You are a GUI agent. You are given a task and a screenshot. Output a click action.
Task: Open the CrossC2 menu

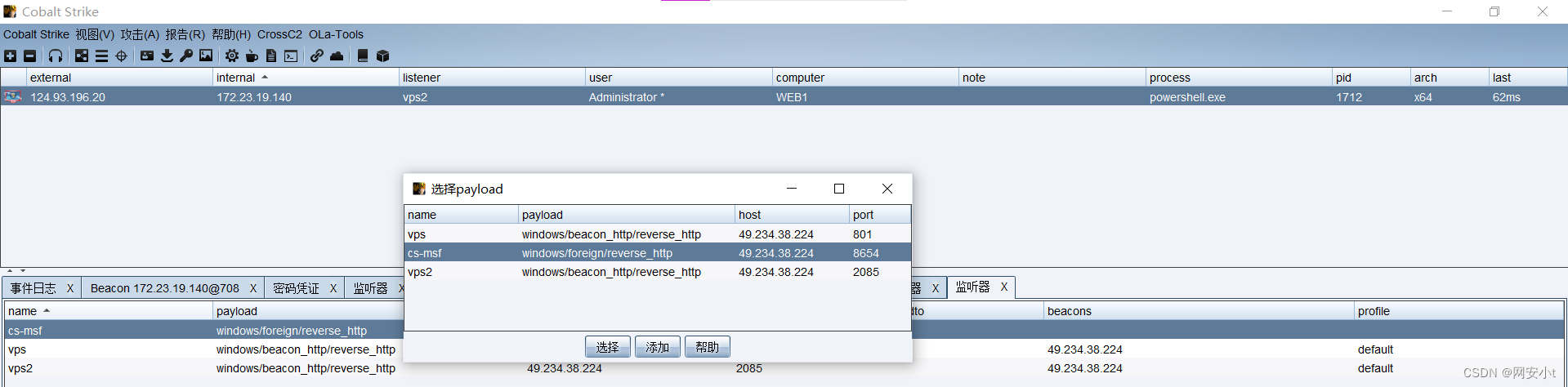pyautogui.click(x=279, y=34)
